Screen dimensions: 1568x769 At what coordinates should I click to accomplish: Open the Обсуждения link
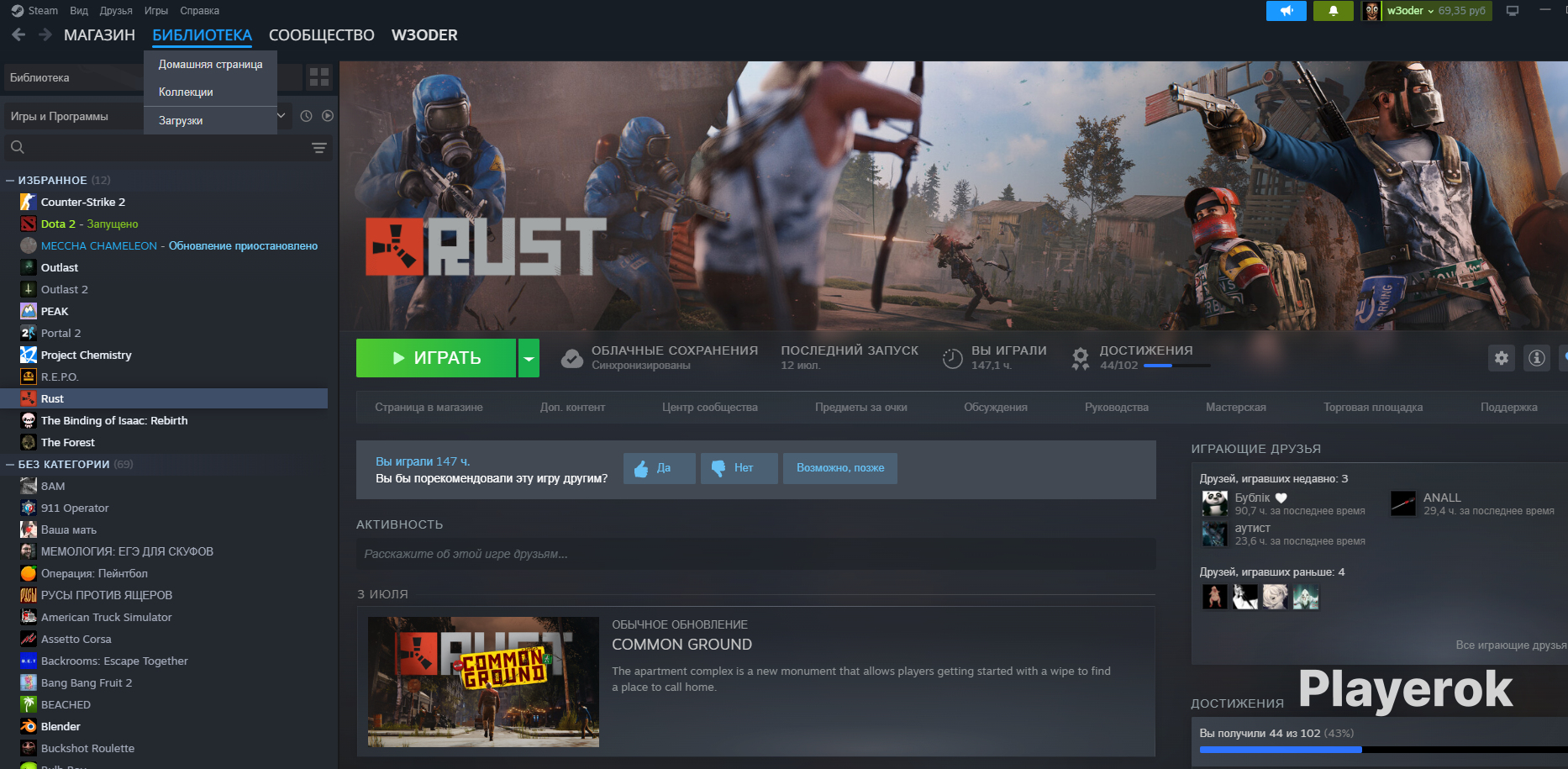pos(996,408)
